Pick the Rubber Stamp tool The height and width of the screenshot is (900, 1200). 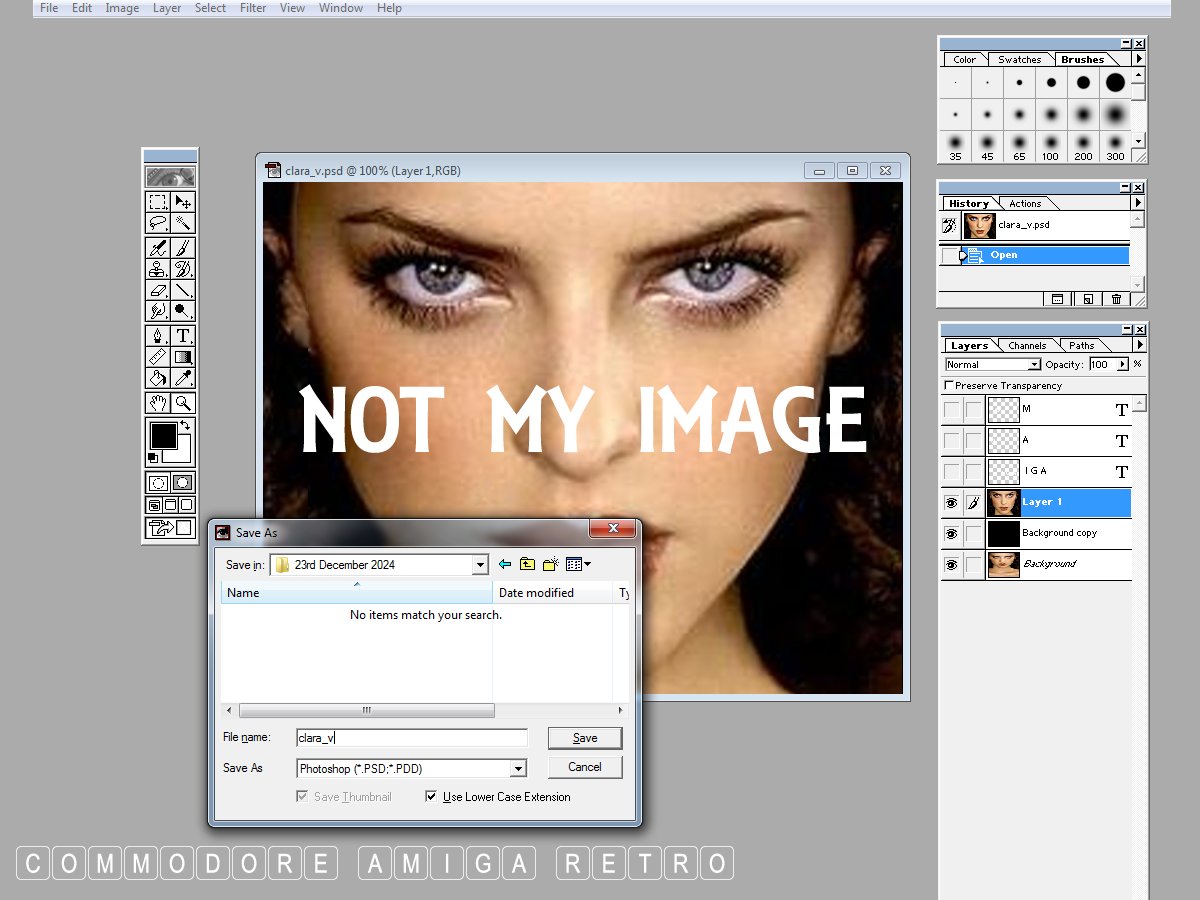[x=158, y=269]
